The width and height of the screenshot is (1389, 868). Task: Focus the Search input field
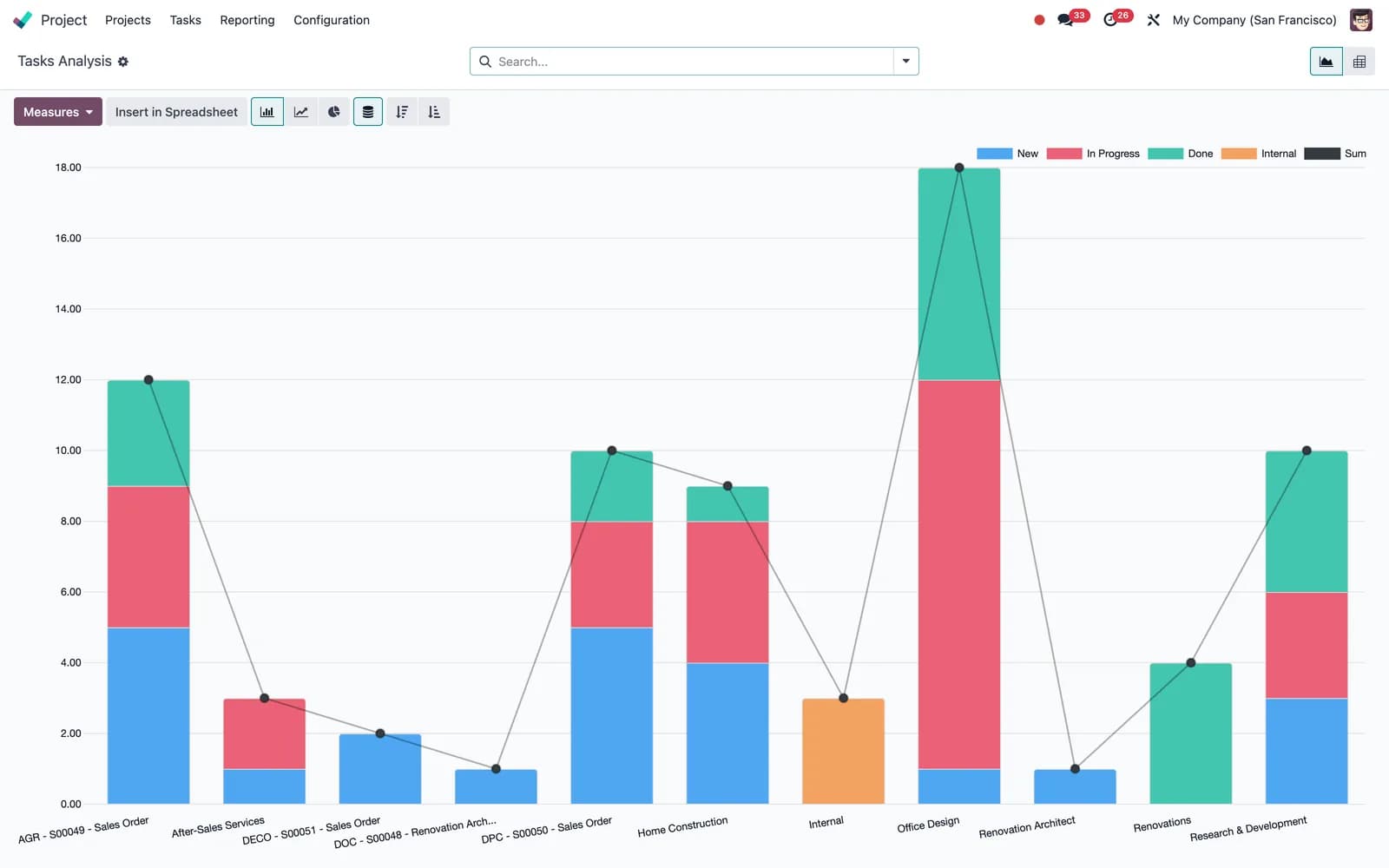(694, 62)
